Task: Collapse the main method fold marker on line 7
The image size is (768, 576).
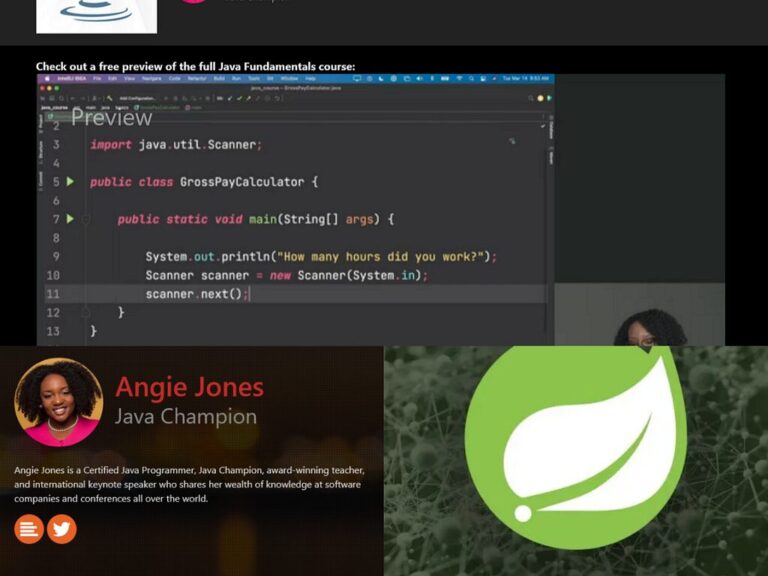Action: coord(86,219)
